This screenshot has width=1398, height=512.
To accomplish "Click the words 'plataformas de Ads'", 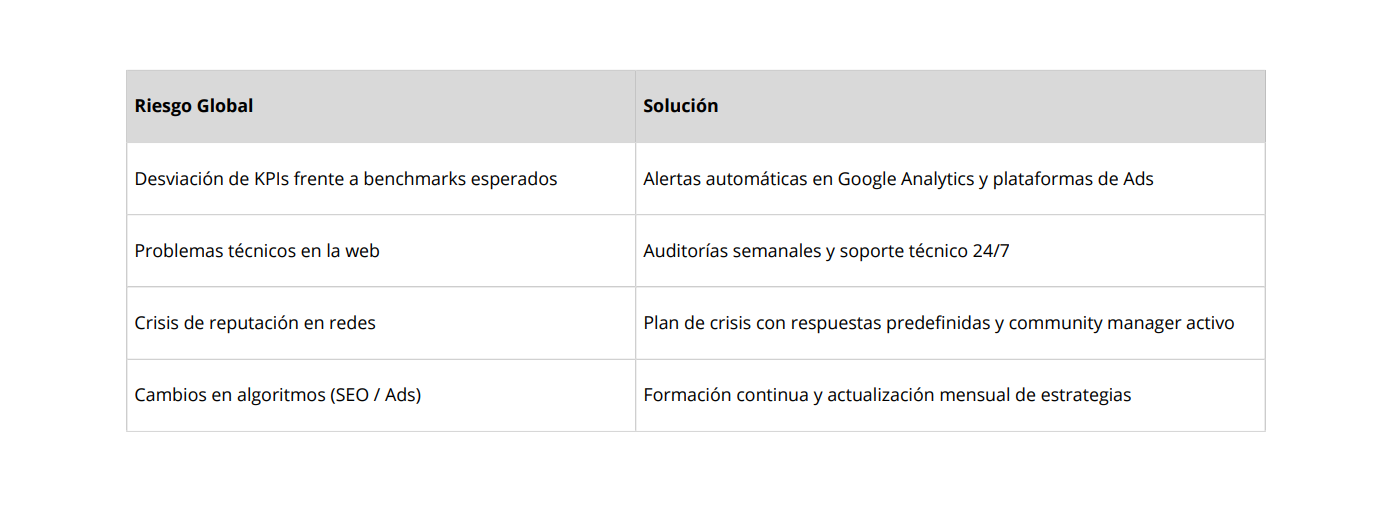I will [x=1073, y=179].
